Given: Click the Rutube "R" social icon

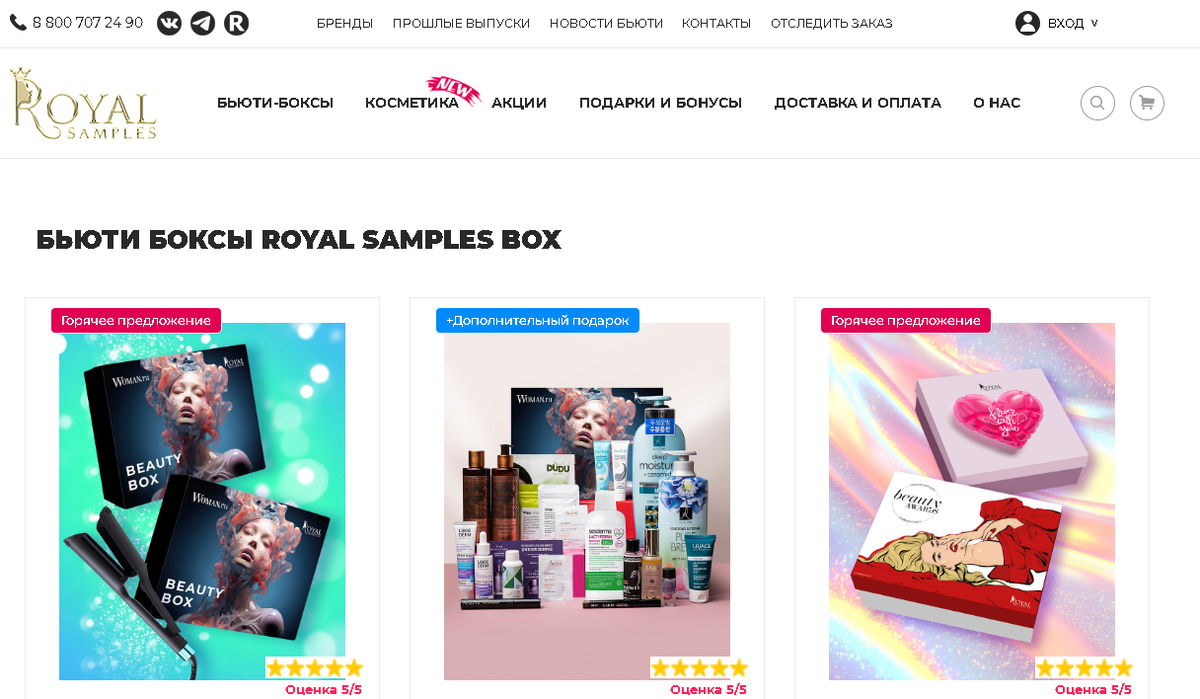Looking at the screenshot, I should coord(236,23).
